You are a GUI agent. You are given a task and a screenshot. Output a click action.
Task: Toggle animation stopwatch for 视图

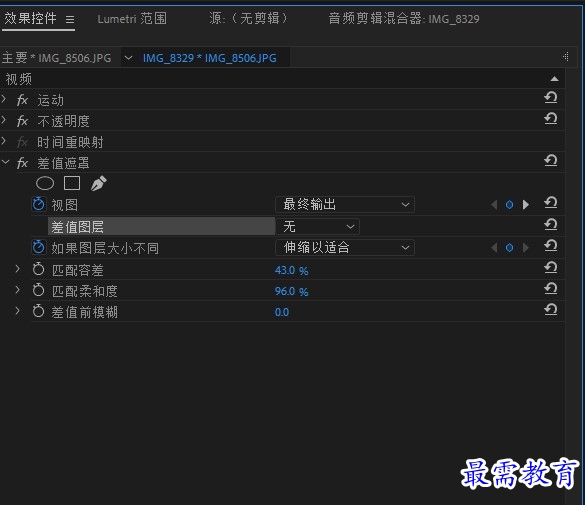pos(38,204)
